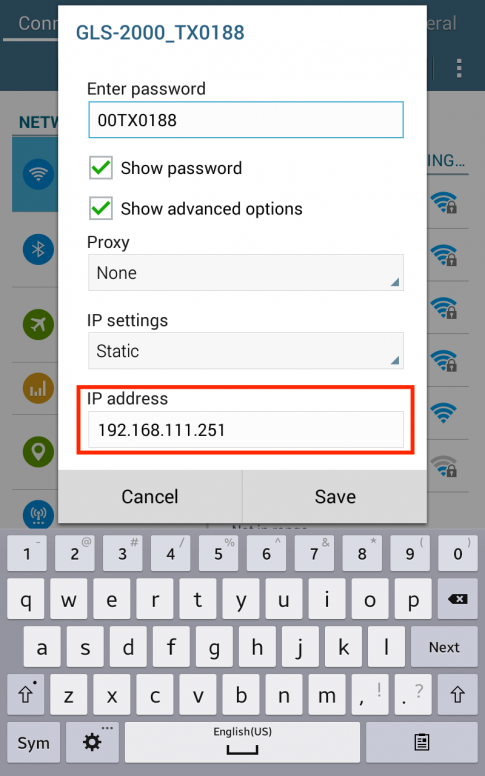Tap the Next key on keyboard
Screen dimensions: 485x776
point(444,647)
